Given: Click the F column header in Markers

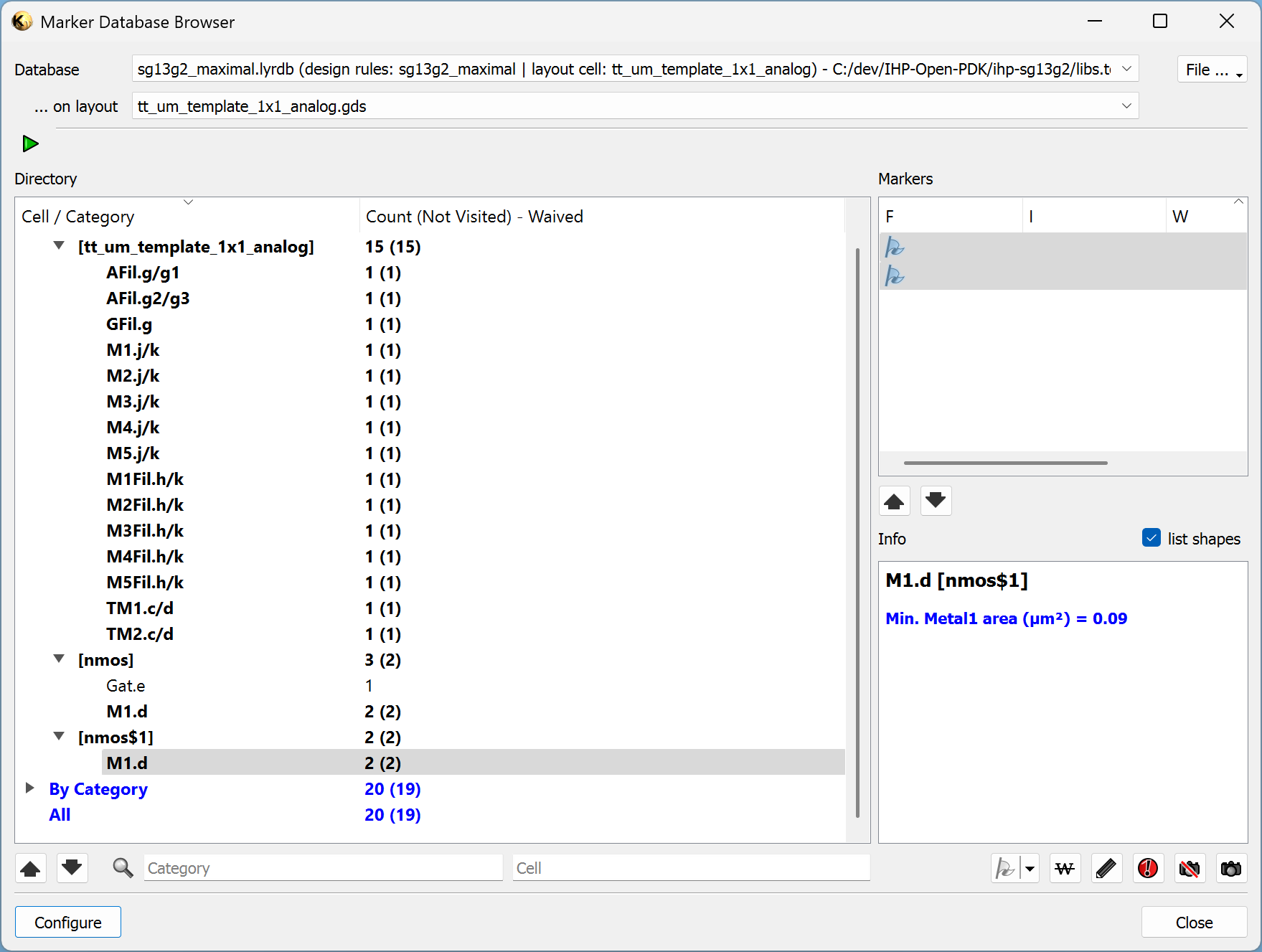Looking at the screenshot, I should 951,216.
